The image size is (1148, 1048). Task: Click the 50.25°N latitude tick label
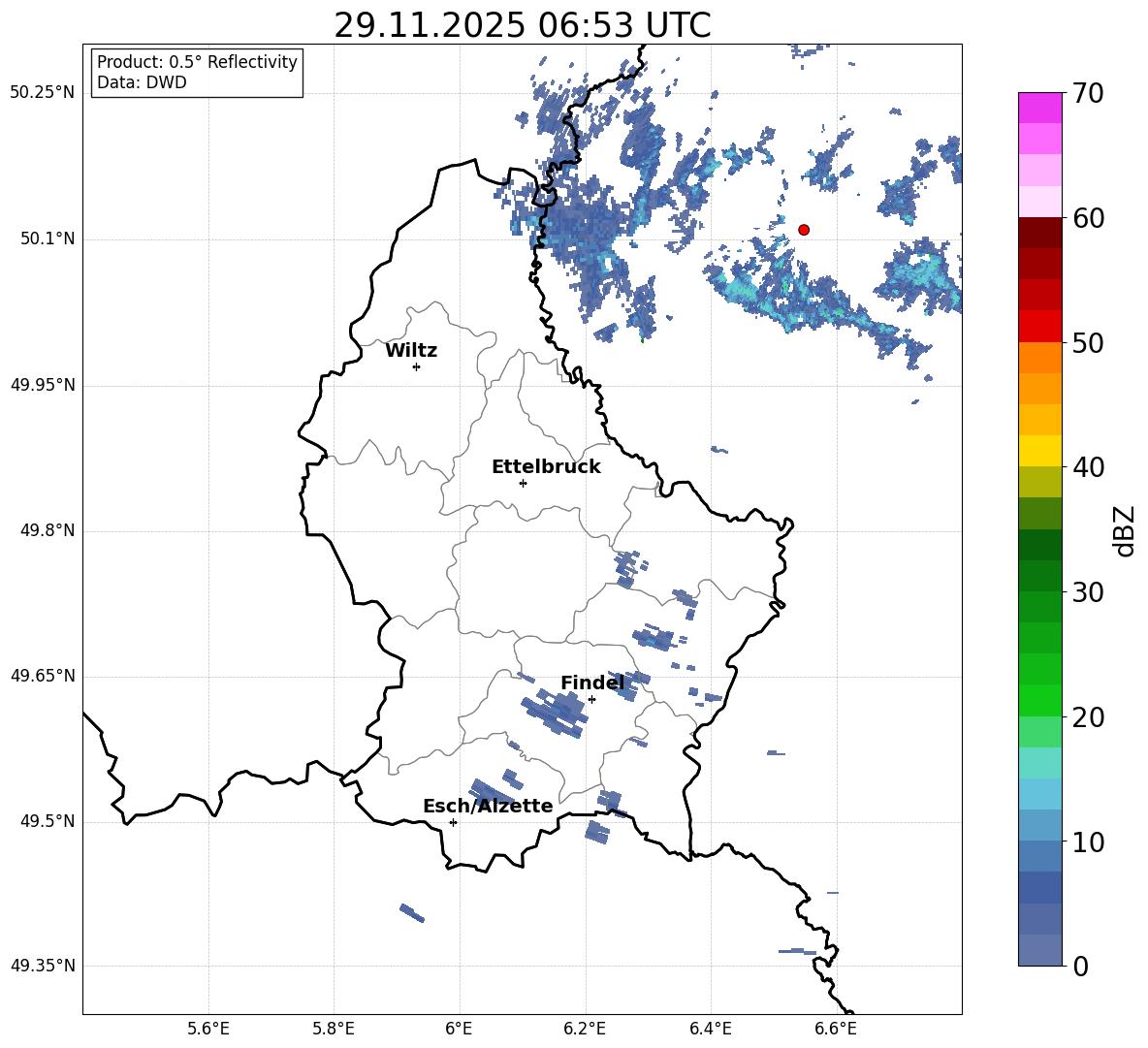(x=42, y=93)
